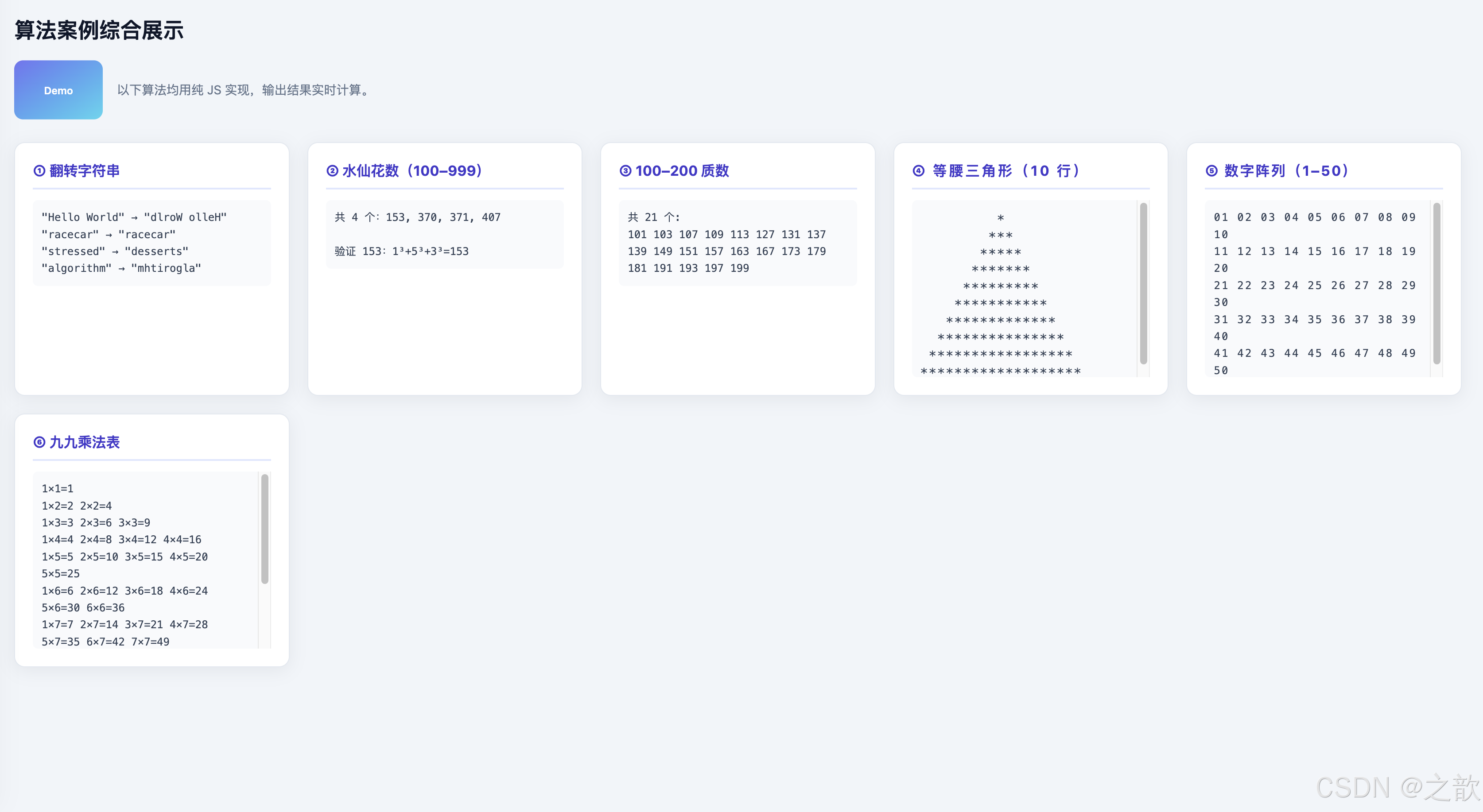Click the number row starting 11 12 13

[1315, 251]
